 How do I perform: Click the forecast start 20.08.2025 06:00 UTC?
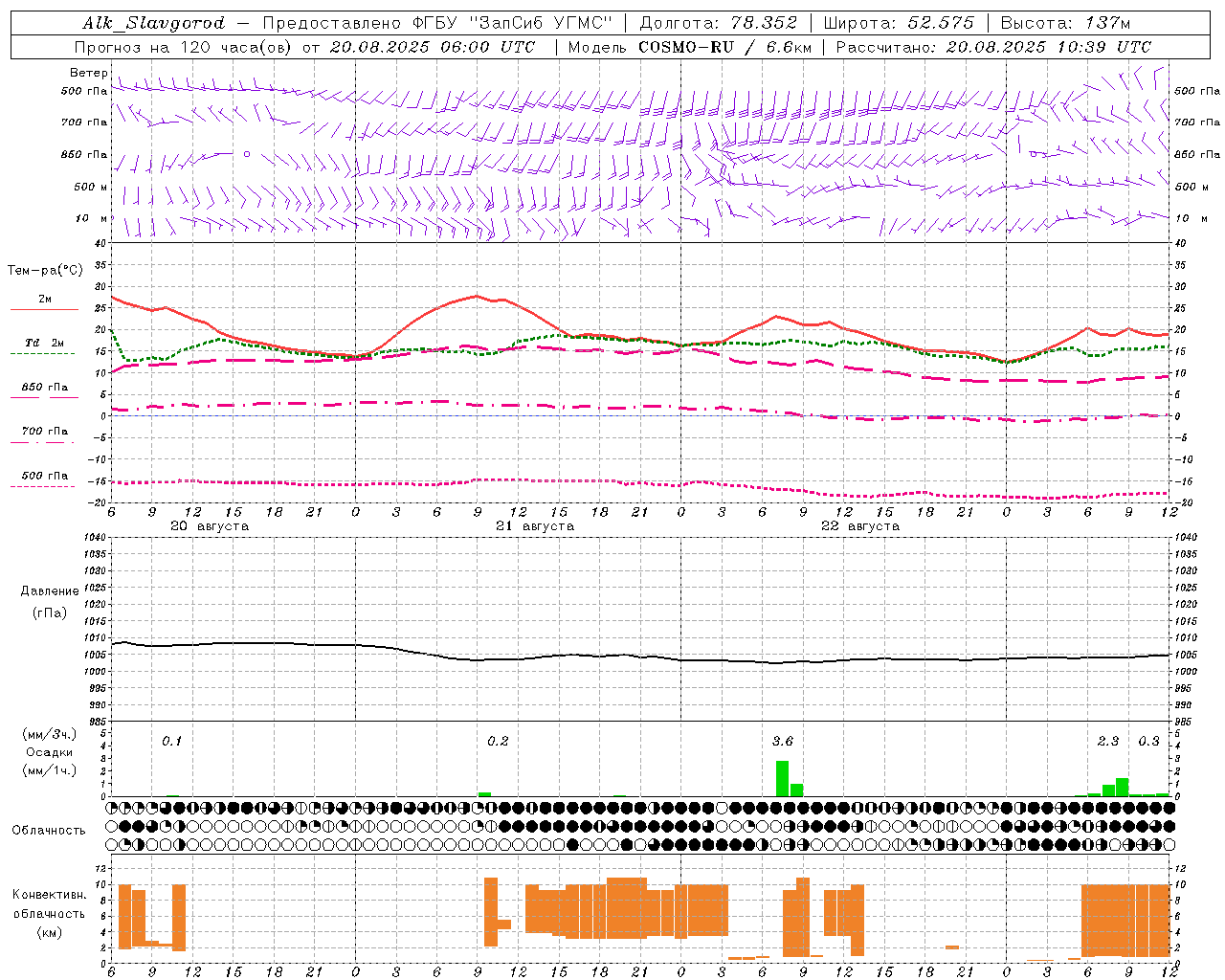click(x=433, y=47)
